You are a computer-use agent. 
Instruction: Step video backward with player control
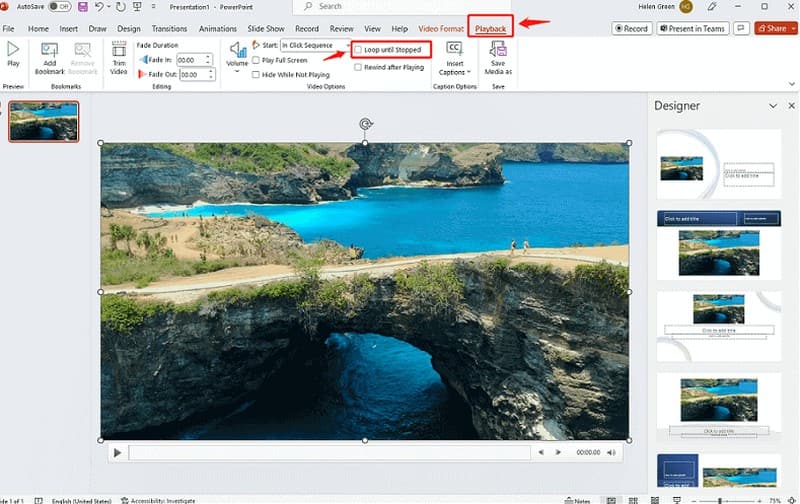pyautogui.click(x=541, y=452)
